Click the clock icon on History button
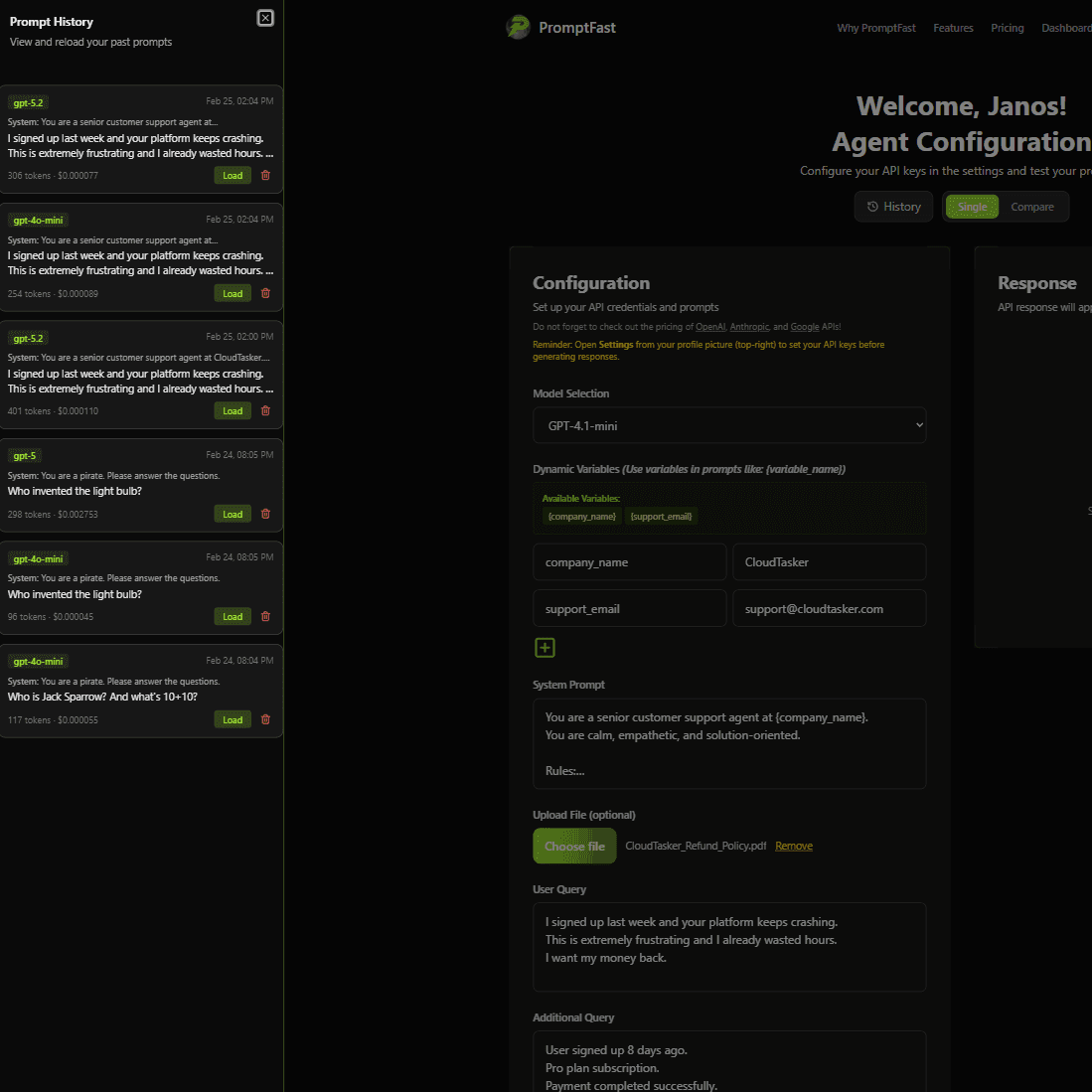This screenshot has width=1092, height=1092. pos(873,207)
